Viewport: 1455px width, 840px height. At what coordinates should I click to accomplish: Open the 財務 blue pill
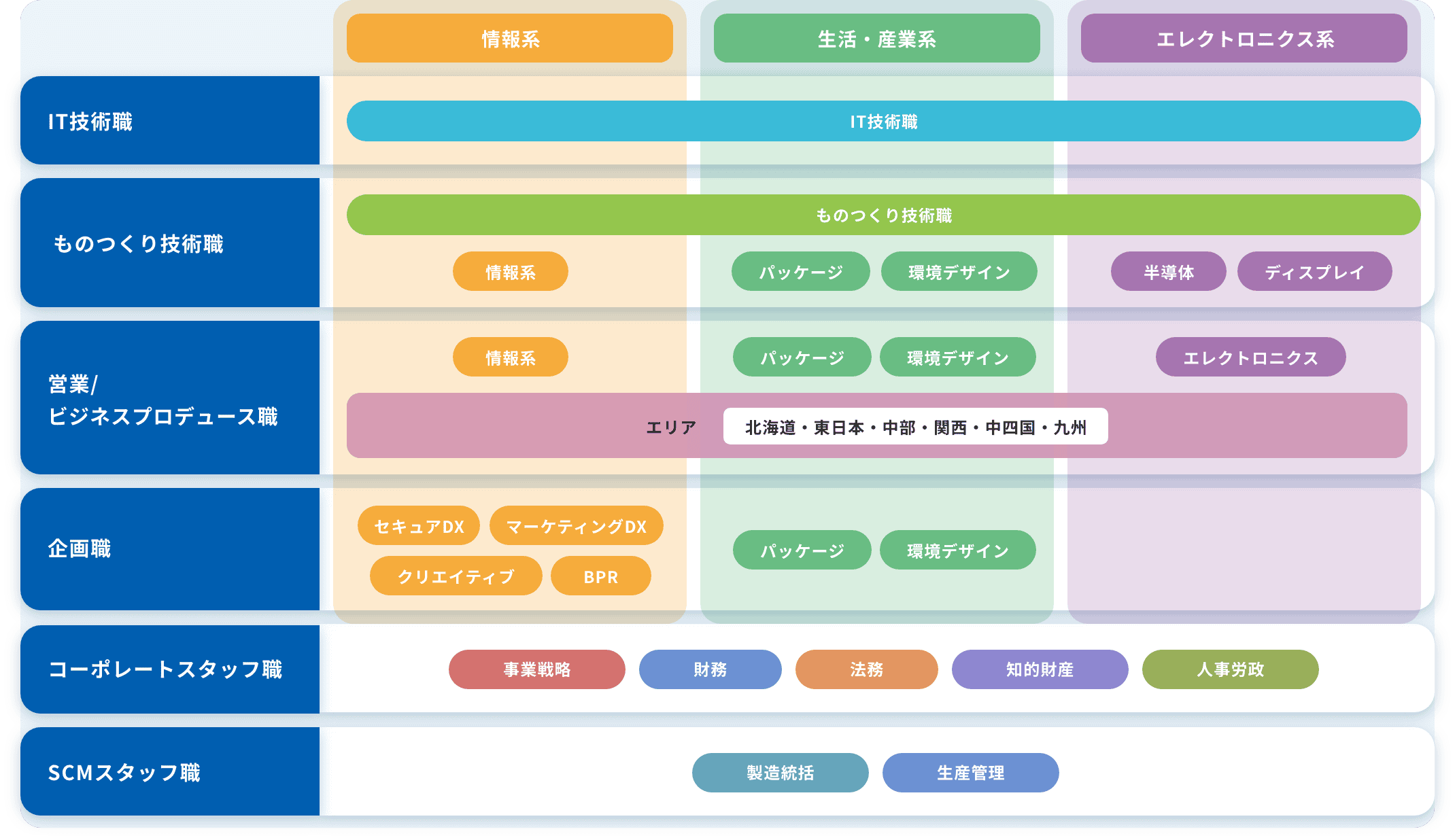(x=710, y=669)
